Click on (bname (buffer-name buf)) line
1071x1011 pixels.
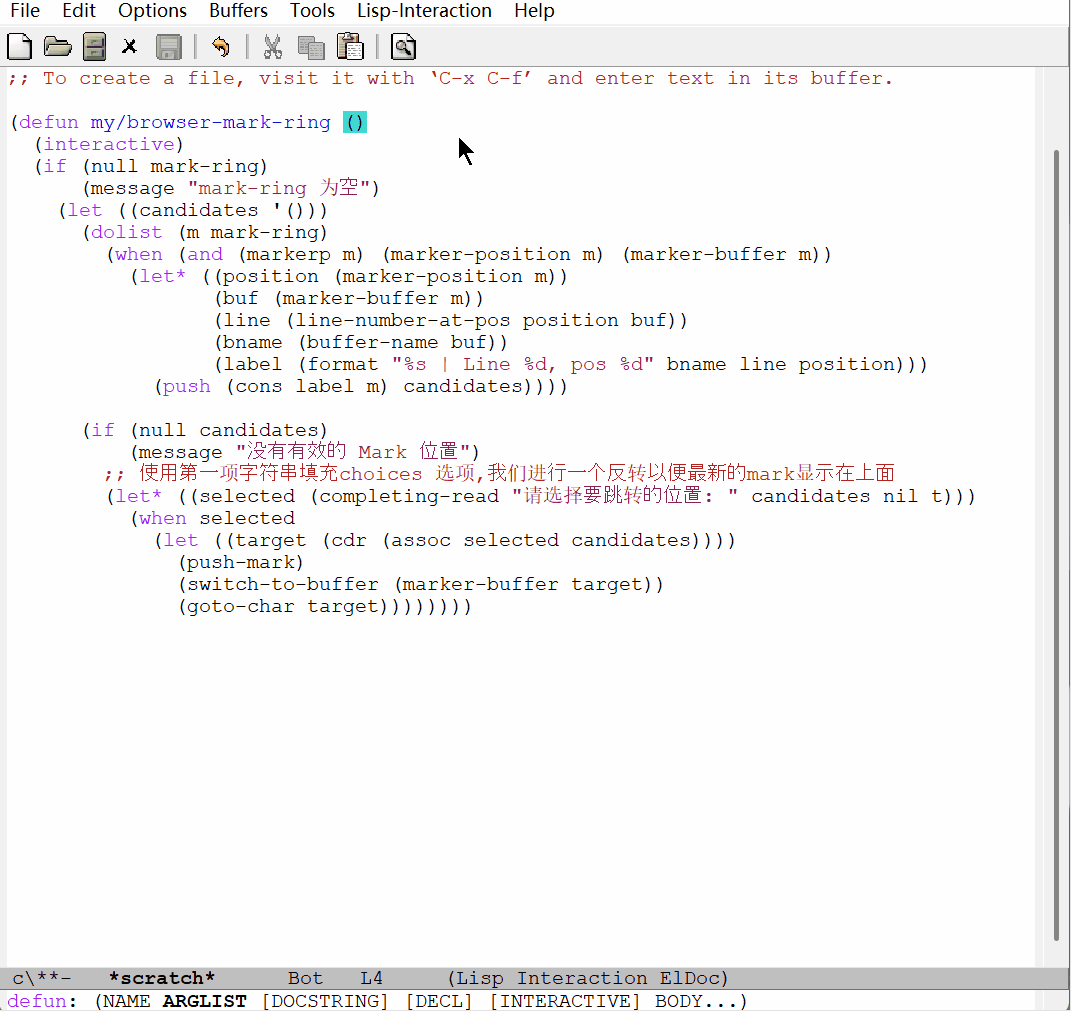[361, 342]
